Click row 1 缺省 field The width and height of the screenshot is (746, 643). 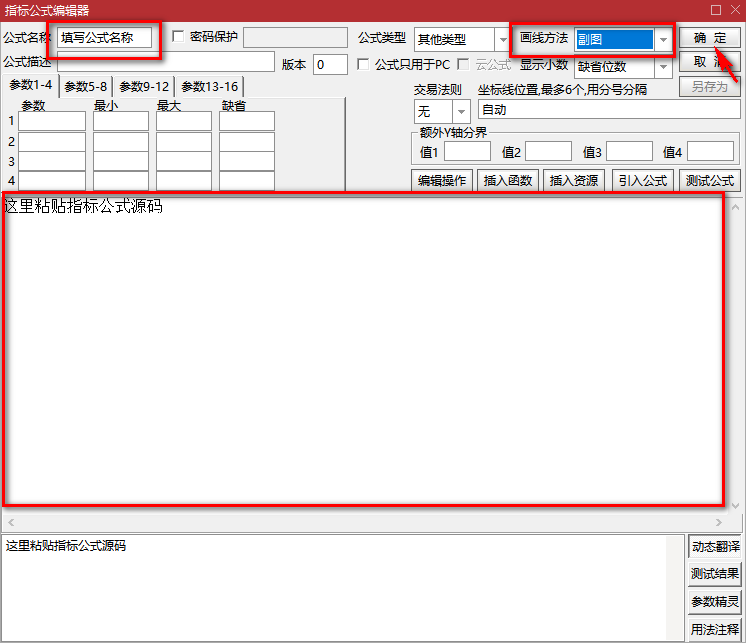click(246, 121)
